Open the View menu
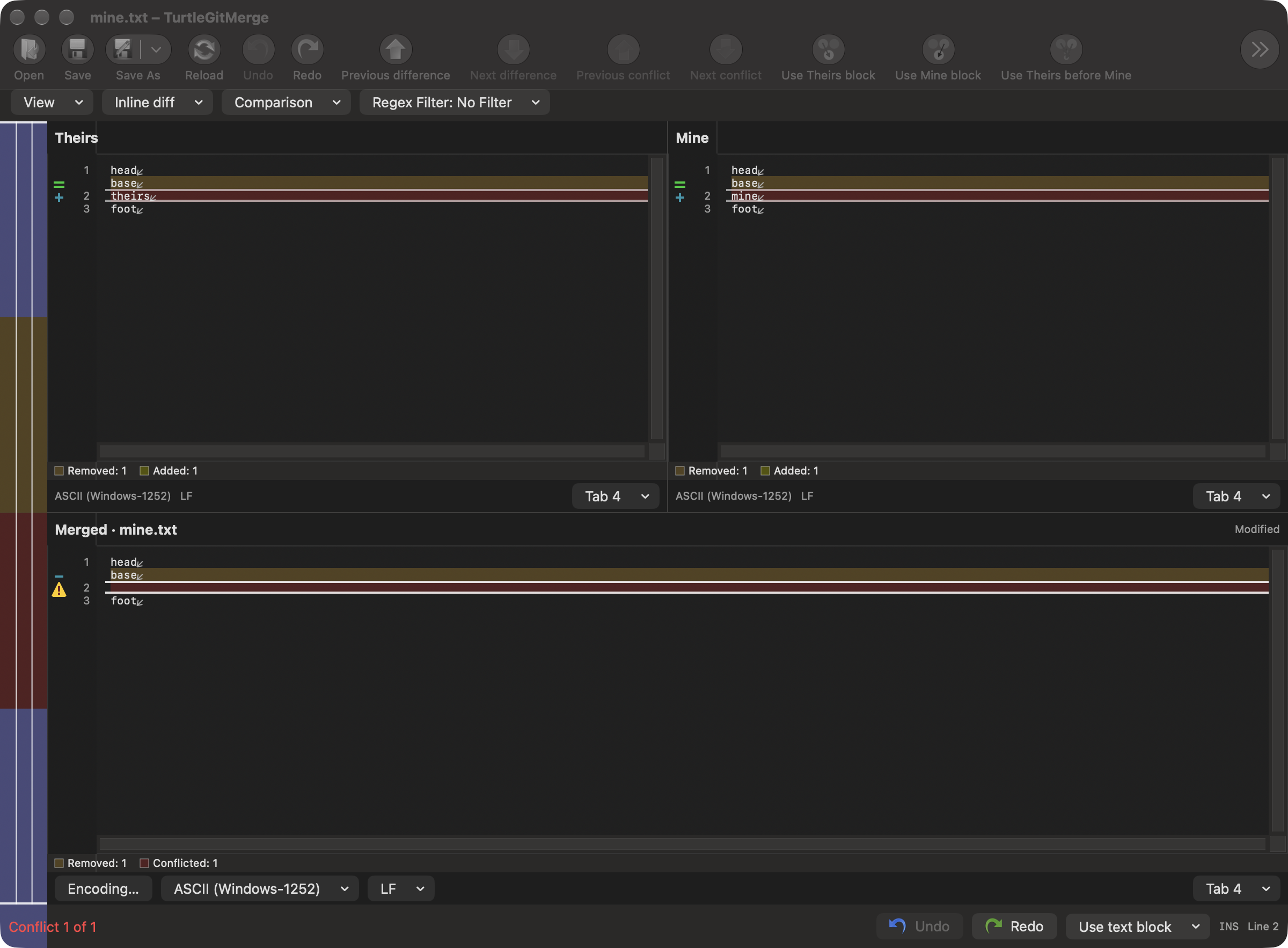The width and height of the screenshot is (1288, 948). [x=52, y=102]
